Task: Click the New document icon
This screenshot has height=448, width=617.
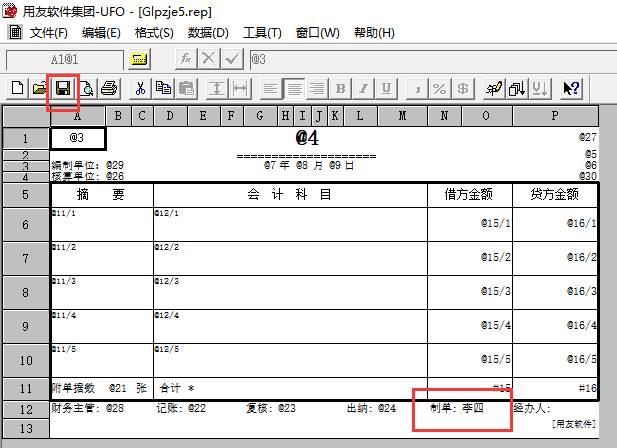Action: 18,89
